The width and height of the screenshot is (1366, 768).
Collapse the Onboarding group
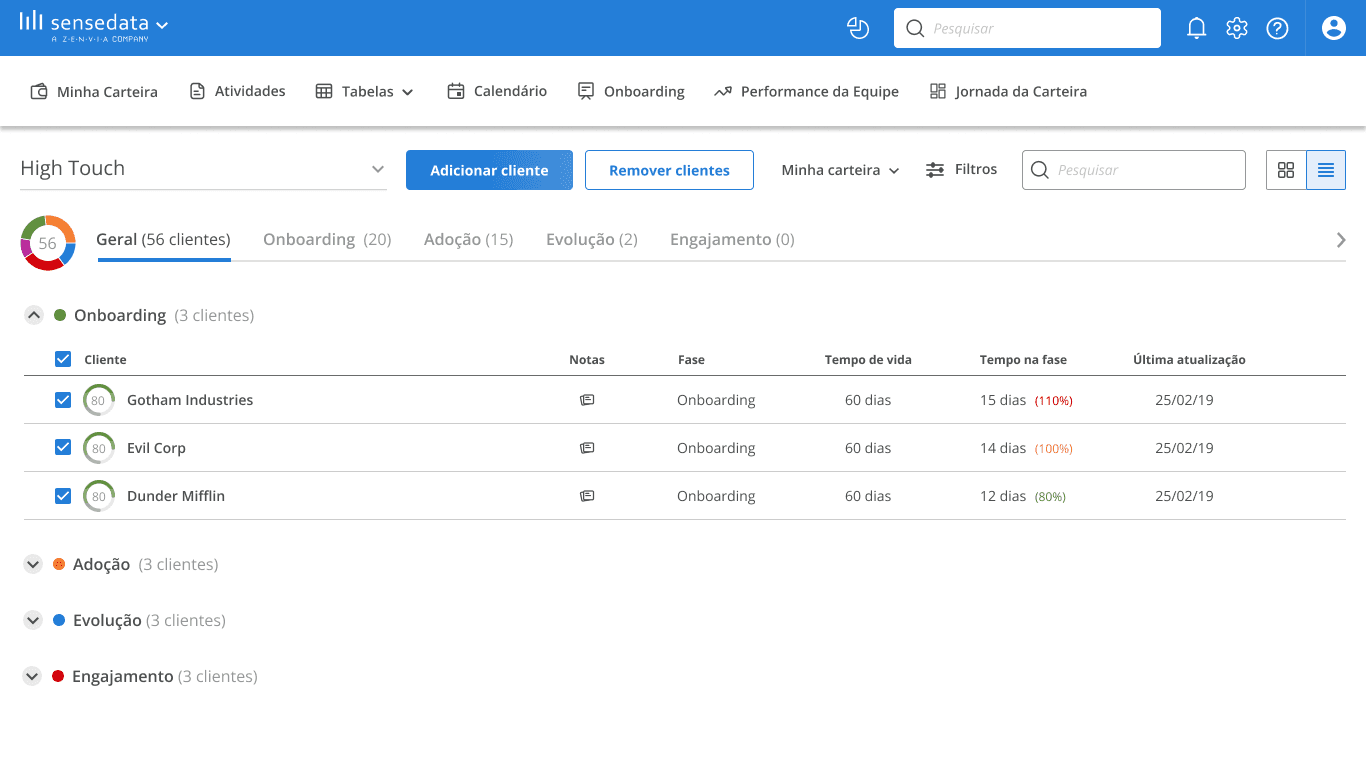pos(33,315)
